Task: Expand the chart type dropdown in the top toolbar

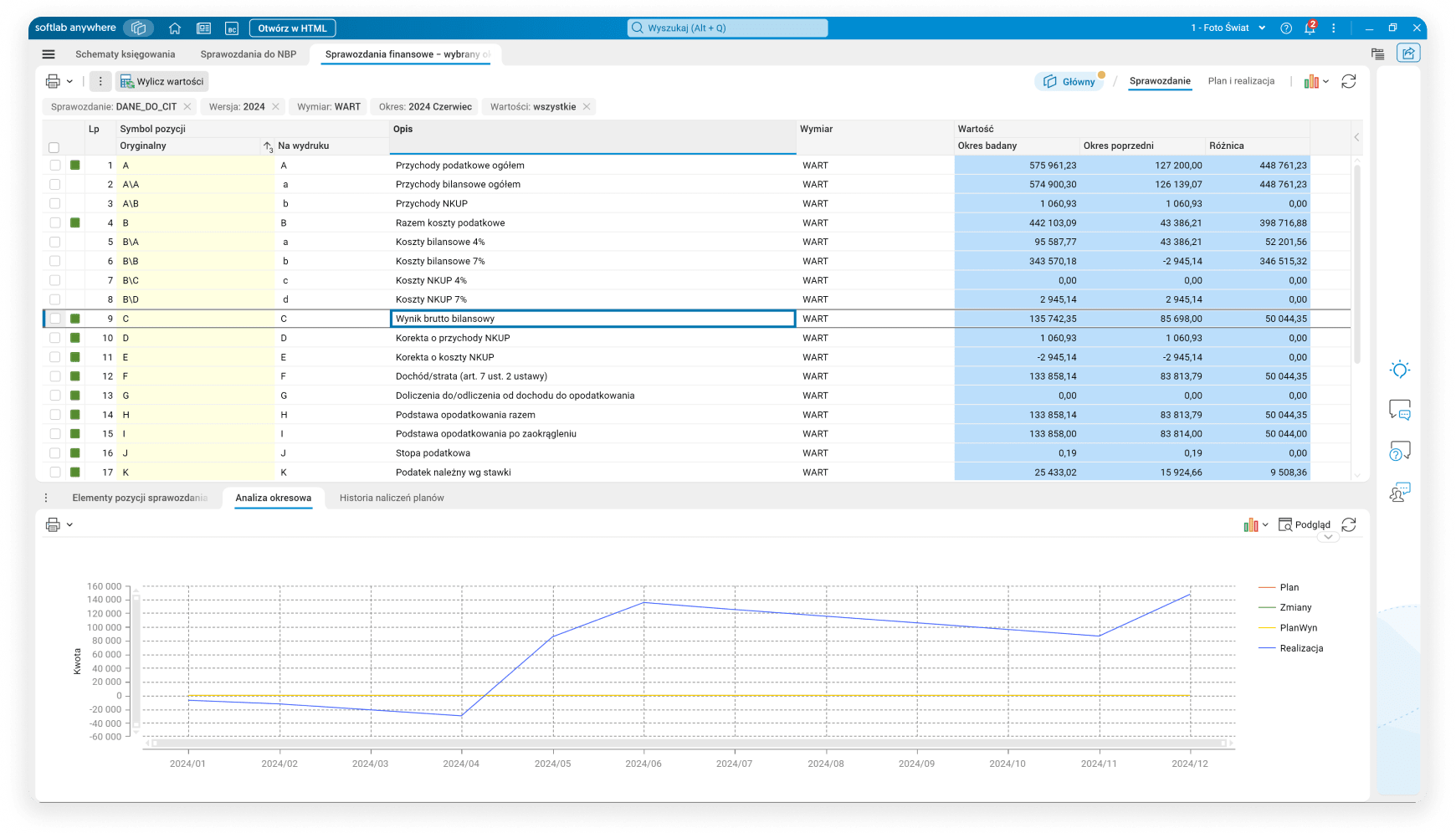Action: pos(1325,81)
